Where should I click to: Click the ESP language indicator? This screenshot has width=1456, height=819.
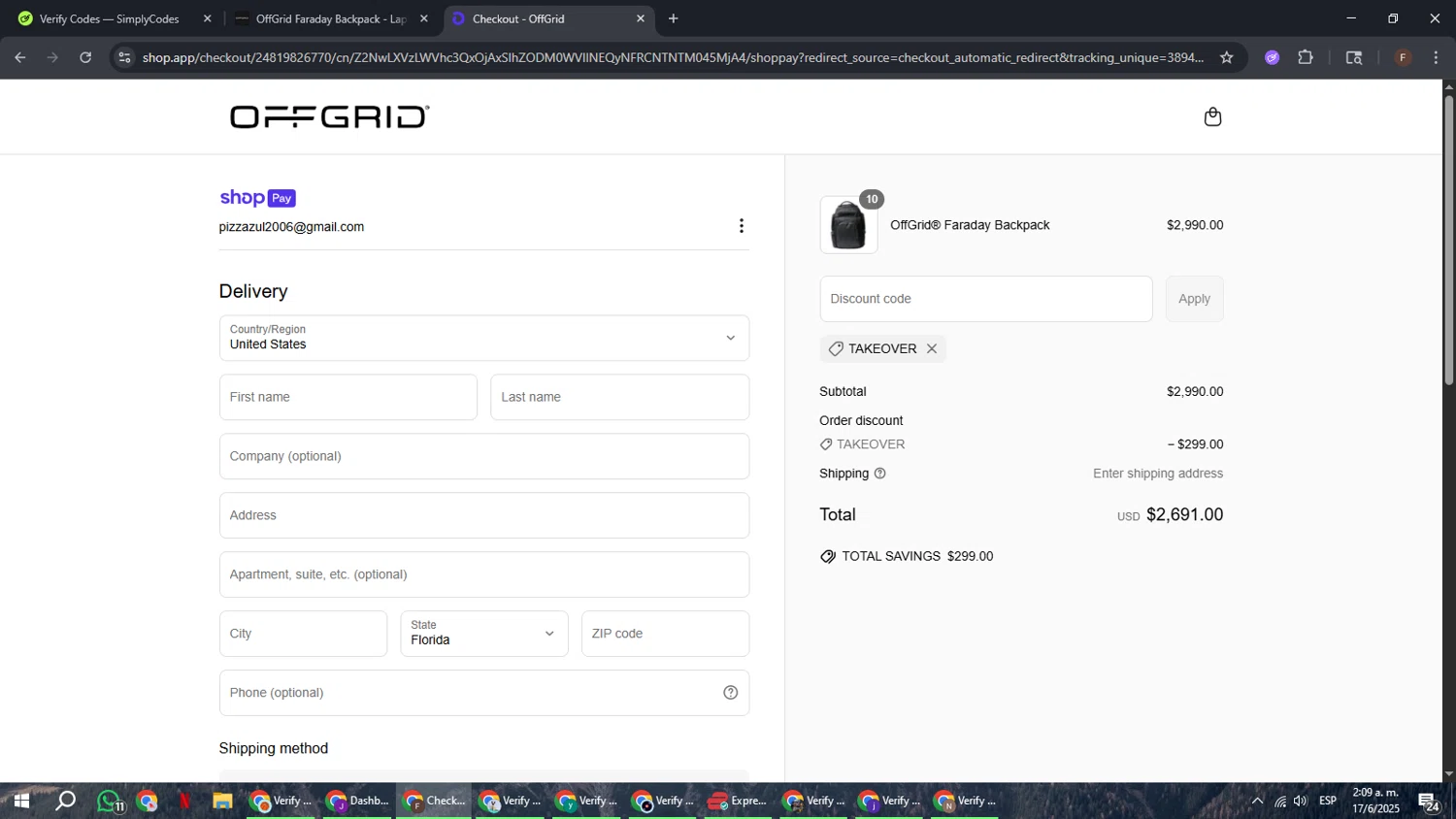[x=1328, y=802]
